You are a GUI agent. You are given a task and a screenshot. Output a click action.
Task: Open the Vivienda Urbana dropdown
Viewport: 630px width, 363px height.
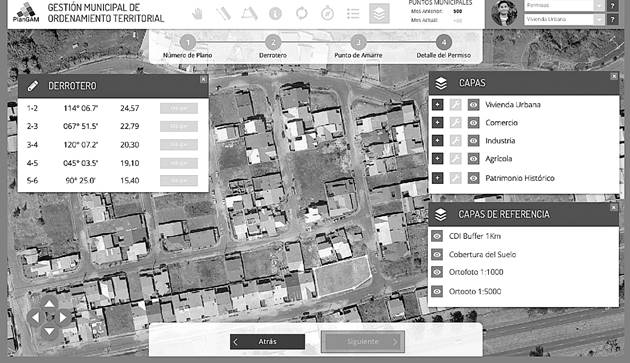[x=564, y=19]
